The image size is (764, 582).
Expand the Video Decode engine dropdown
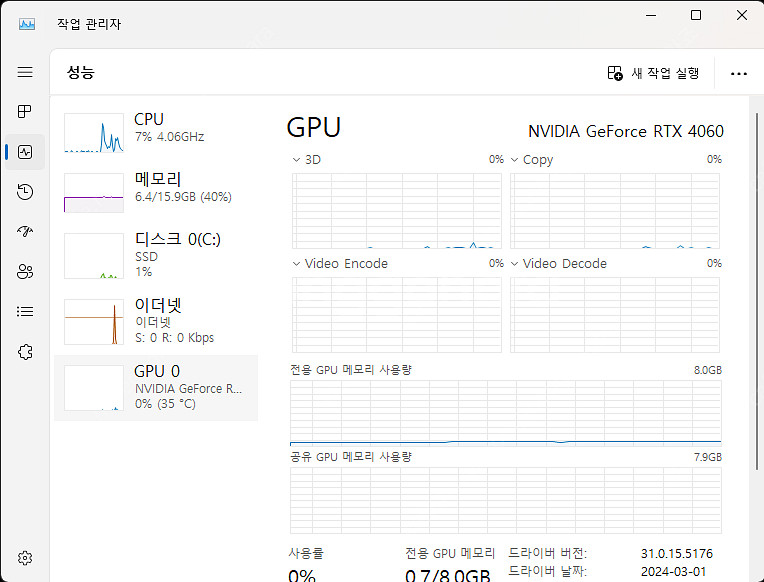[x=514, y=264]
